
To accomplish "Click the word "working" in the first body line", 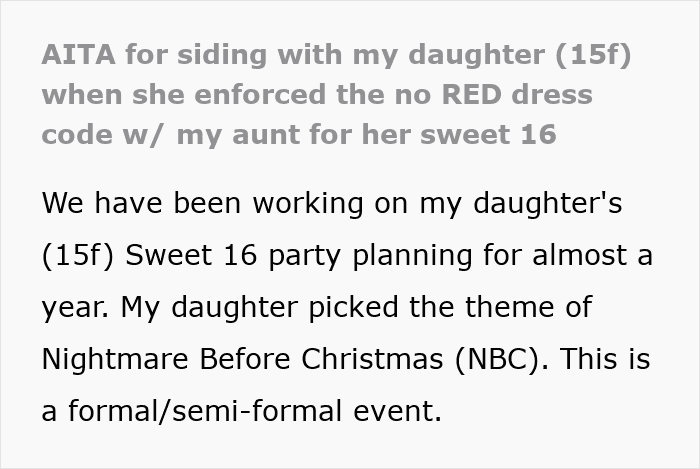I will tap(308, 203).
